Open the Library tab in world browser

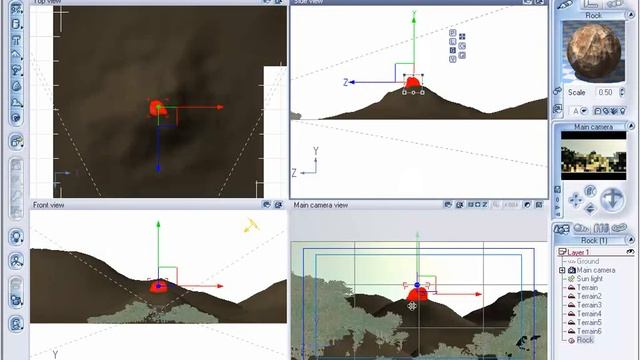coord(601,229)
